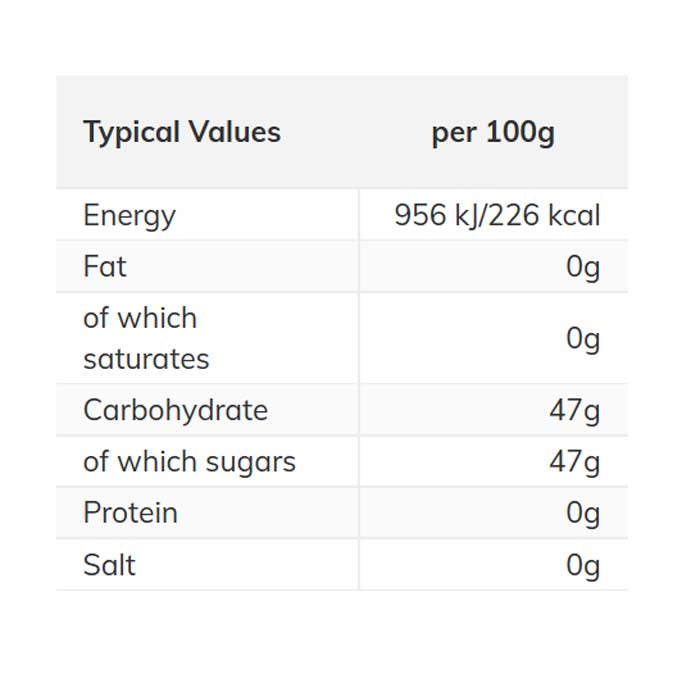Click the 47g value for sugars
Screen dimensions: 700x700
pos(574,462)
